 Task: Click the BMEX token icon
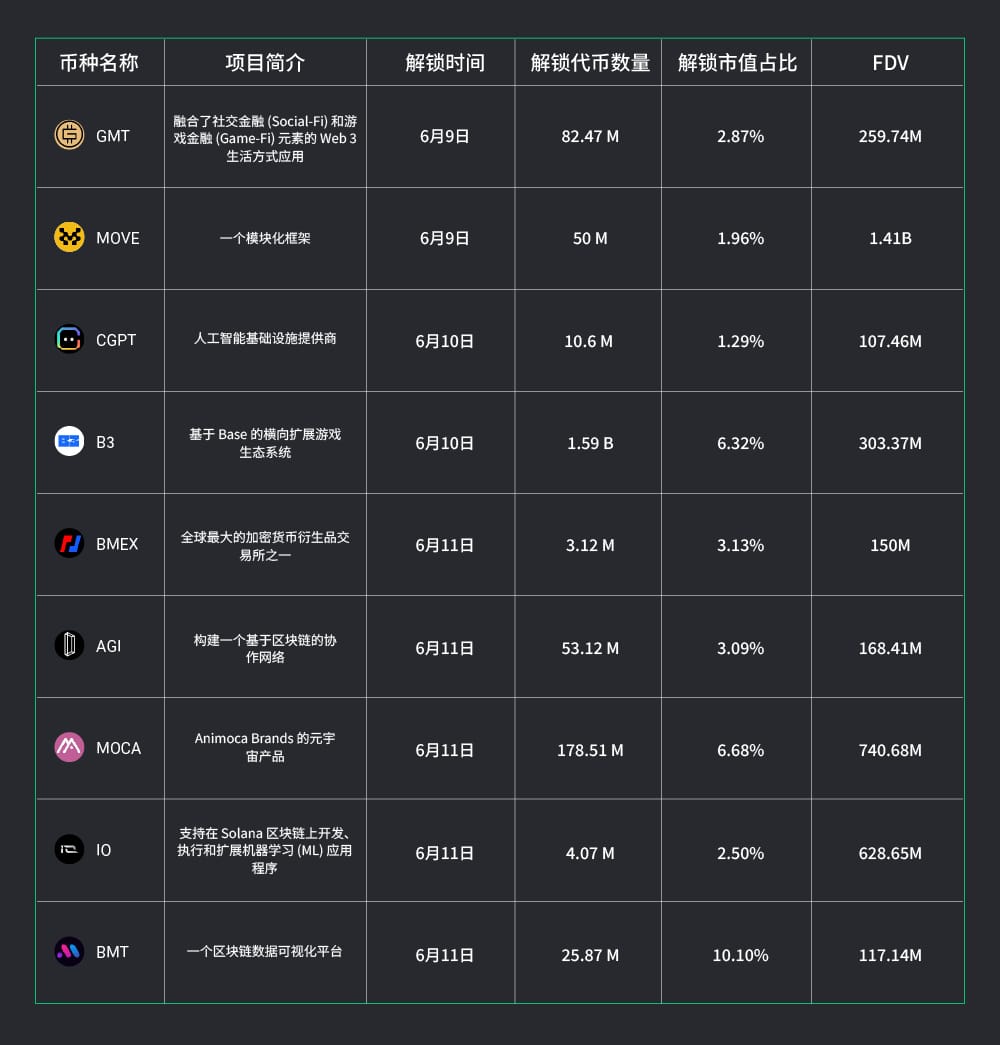point(69,544)
